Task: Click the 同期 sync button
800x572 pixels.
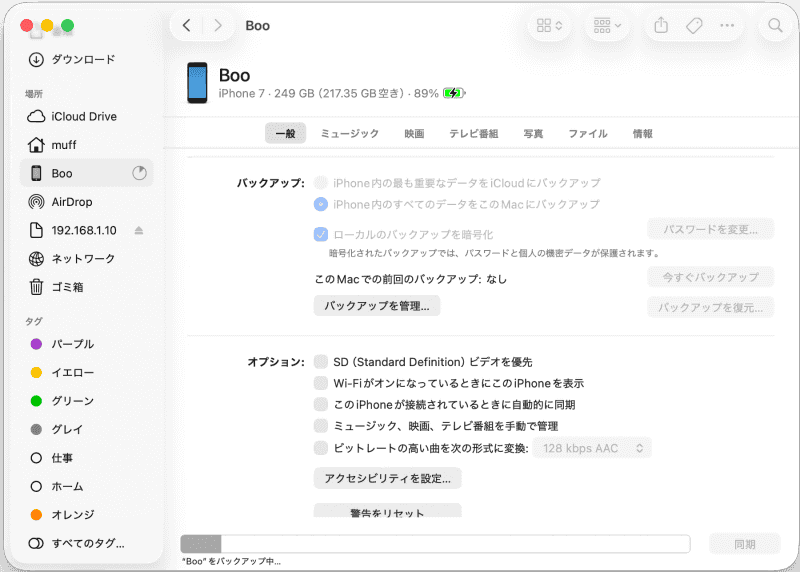Action: pyautogui.click(x=744, y=544)
